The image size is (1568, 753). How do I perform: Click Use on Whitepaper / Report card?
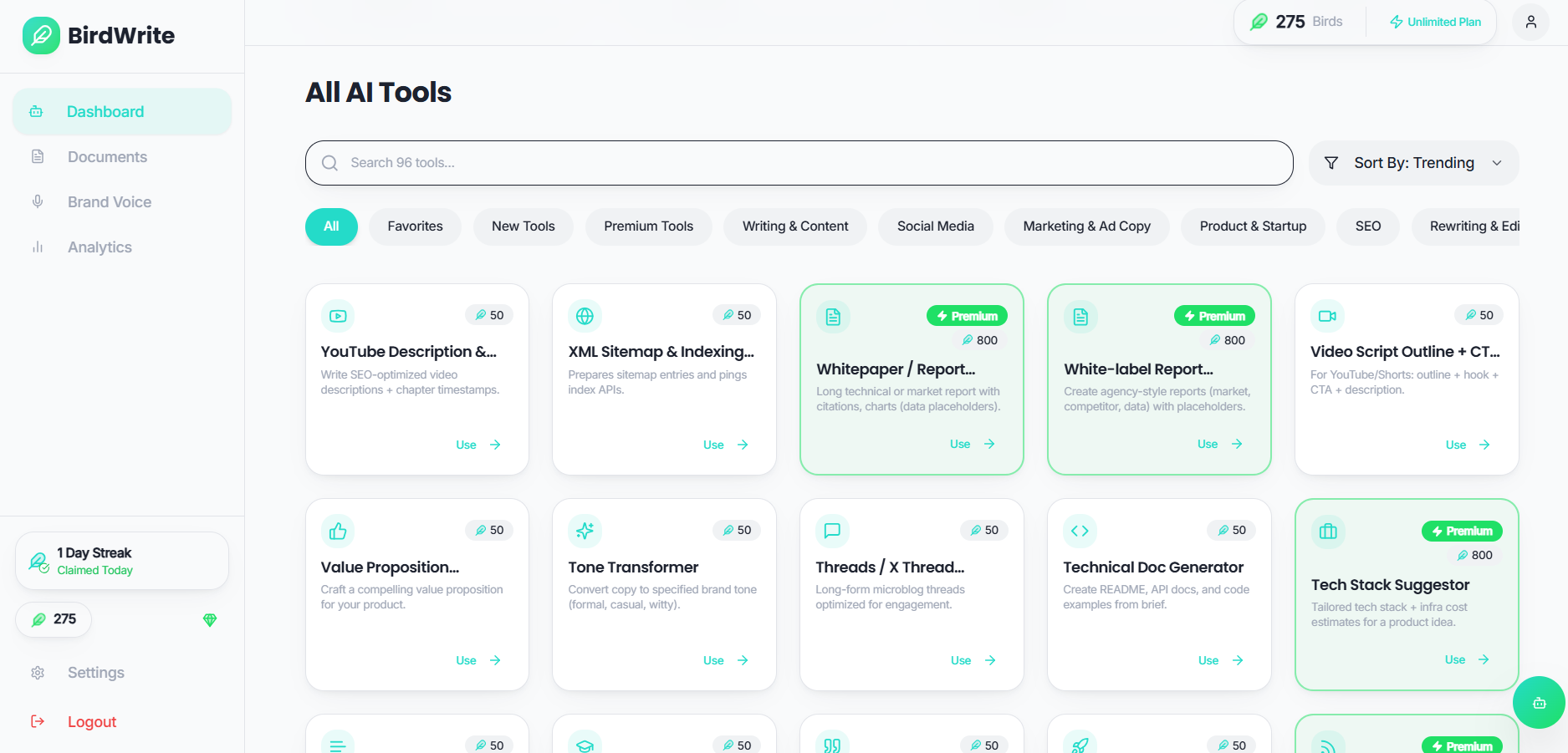[x=973, y=444]
